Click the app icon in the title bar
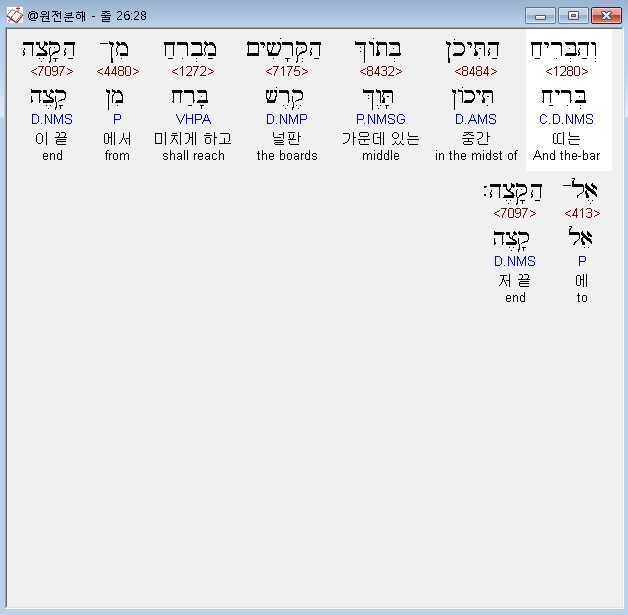This screenshot has width=628, height=615. click(x=14, y=16)
